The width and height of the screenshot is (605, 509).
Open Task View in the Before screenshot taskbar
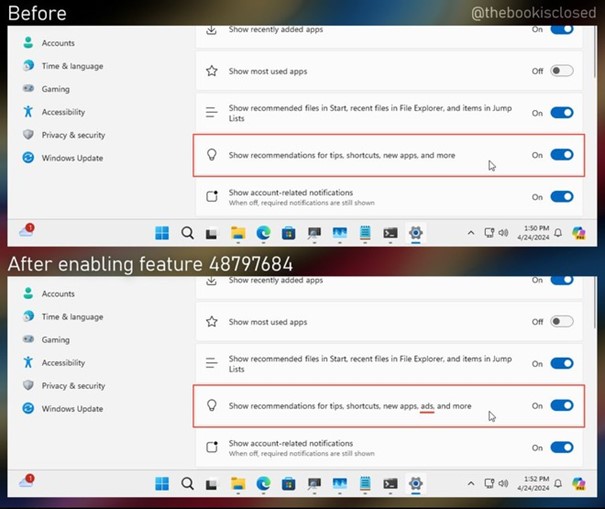click(x=211, y=233)
